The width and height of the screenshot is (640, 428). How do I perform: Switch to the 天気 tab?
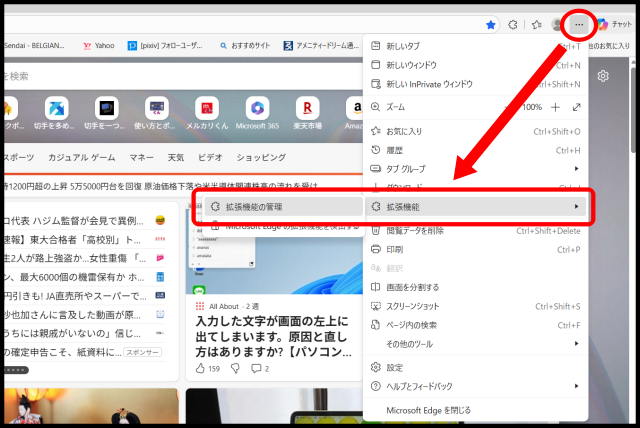point(176,157)
